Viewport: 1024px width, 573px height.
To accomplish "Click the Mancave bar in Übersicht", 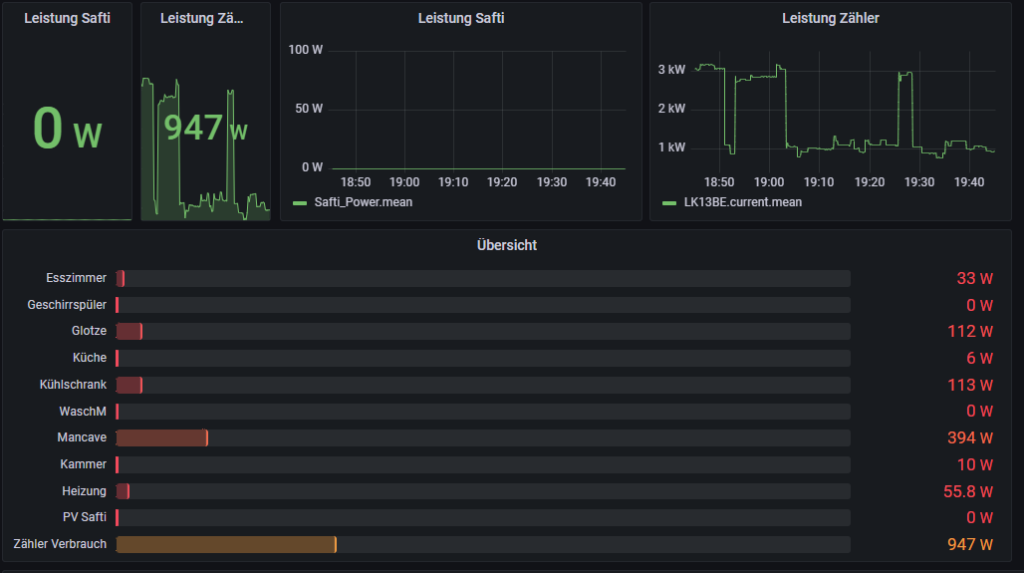I will (x=161, y=438).
